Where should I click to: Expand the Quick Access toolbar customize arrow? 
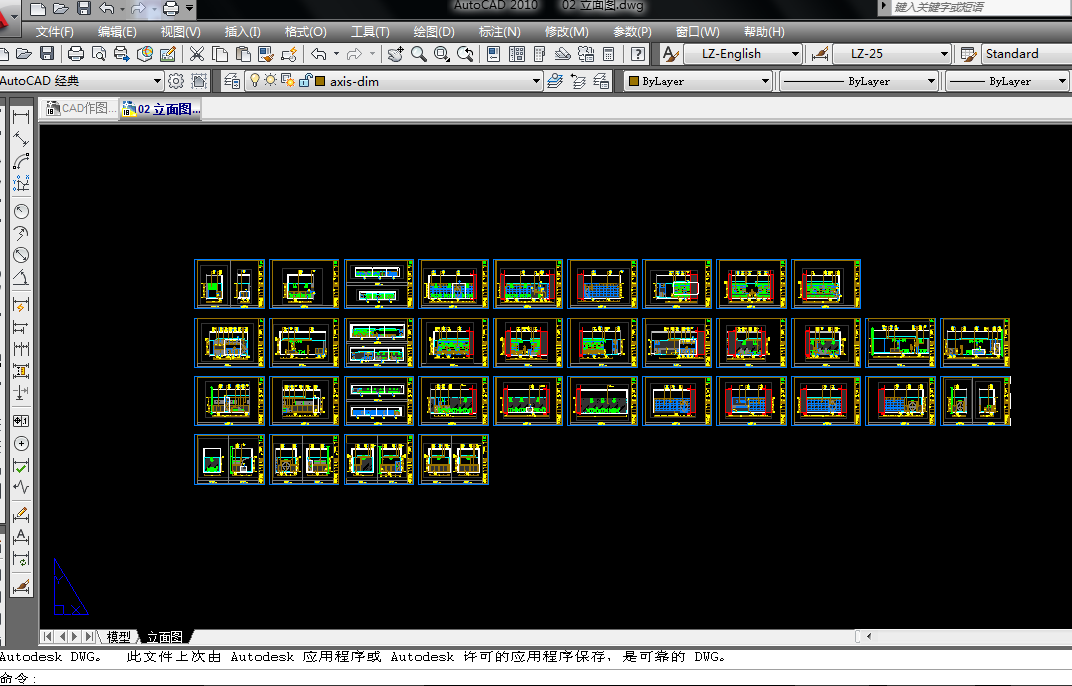[x=189, y=8]
